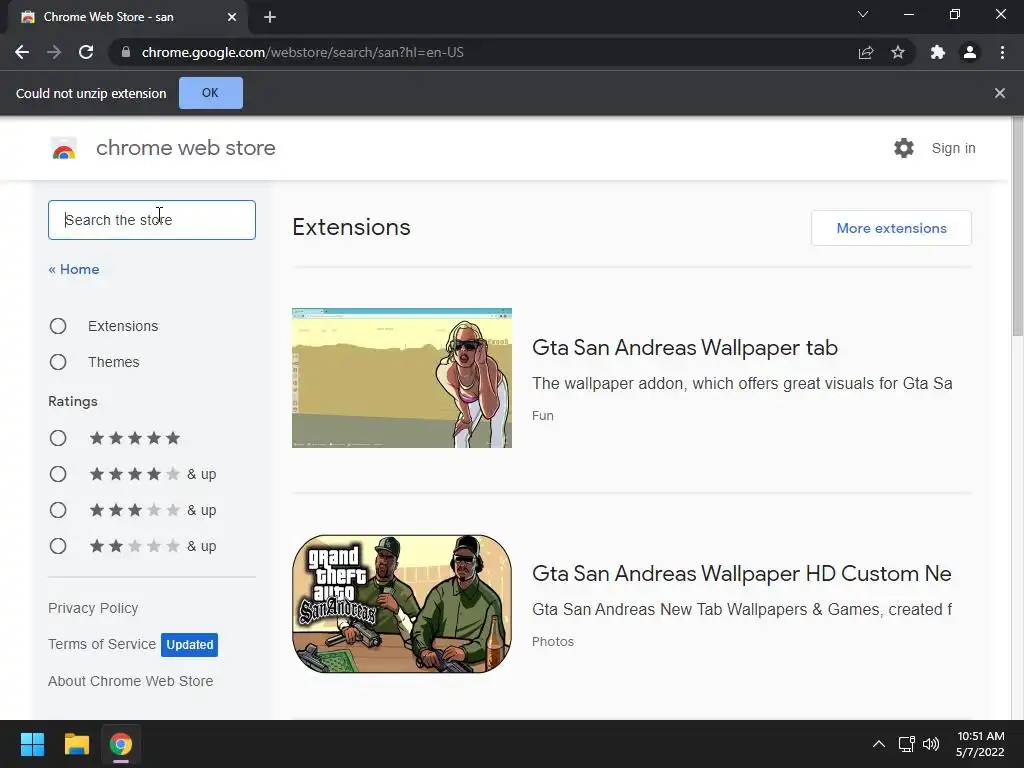Filter by five star rating
The image size is (1024, 768).
(x=58, y=438)
